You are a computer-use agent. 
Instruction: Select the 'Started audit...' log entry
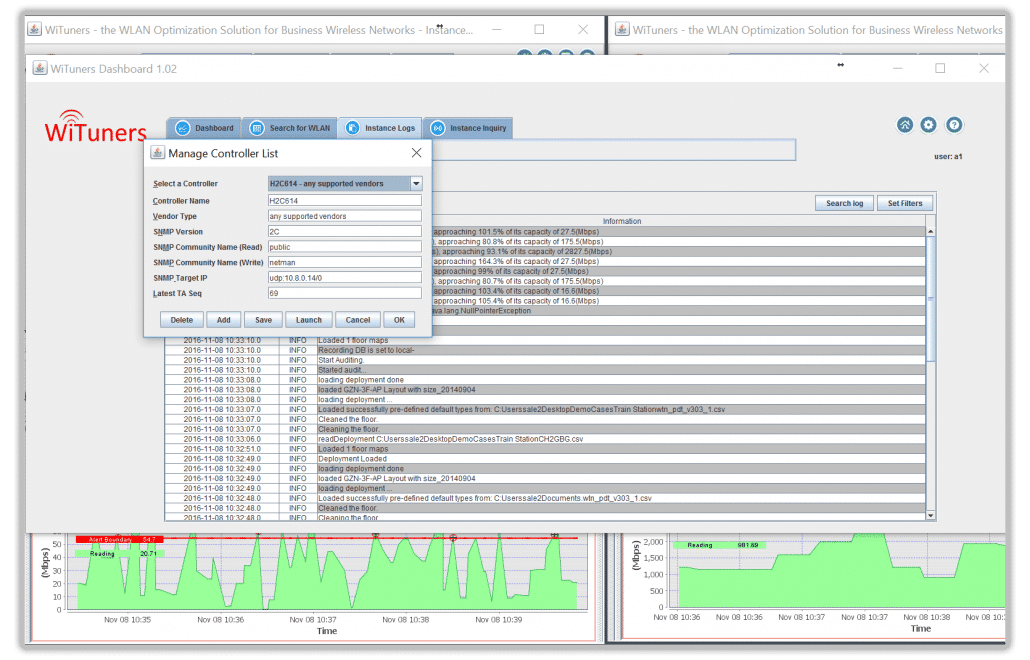tap(545, 370)
